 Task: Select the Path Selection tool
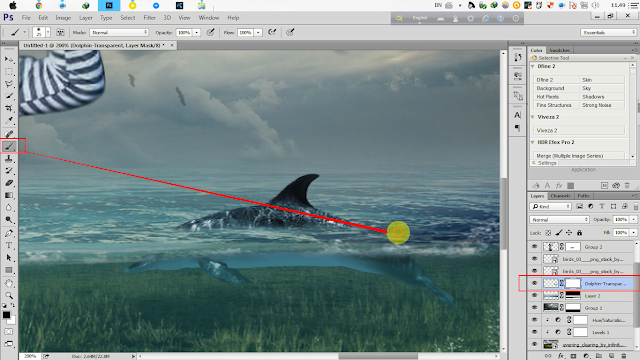point(9,258)
